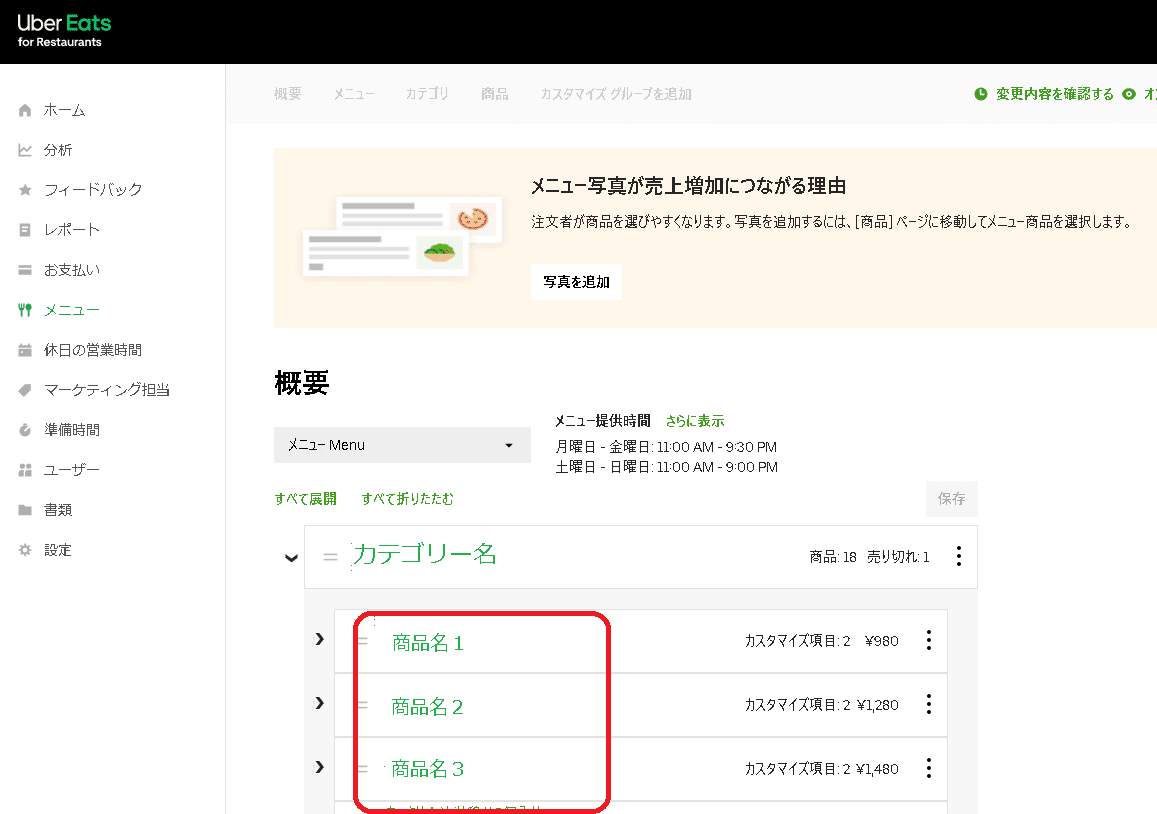Open the メニュー Menu dropdown
The height and width of the screenshot is (814, 1157).
(x=402, y=445)
